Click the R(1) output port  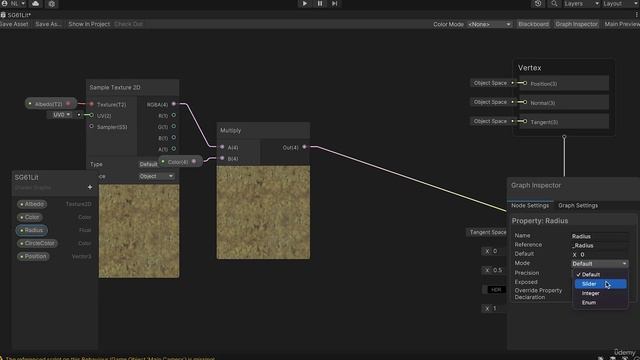tap(174, 116)
